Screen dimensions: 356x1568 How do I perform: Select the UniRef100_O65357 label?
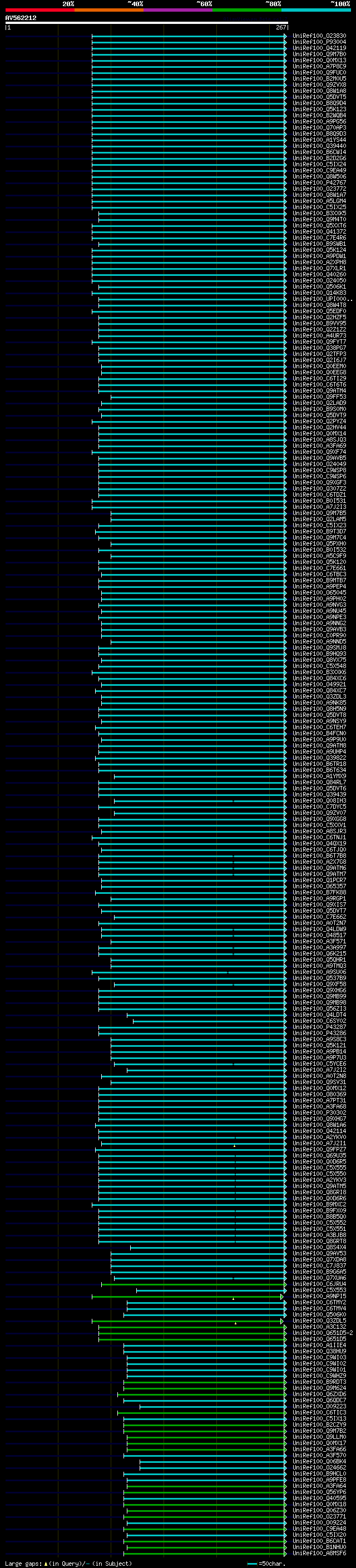(x=319, y=887)
